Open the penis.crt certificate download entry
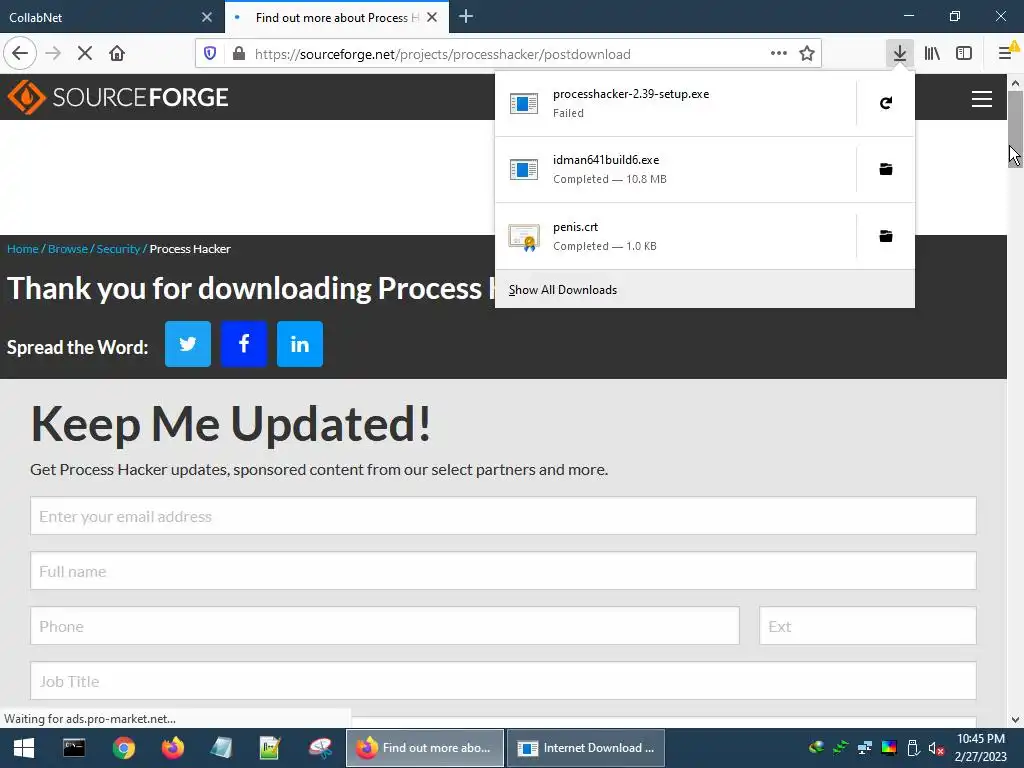Screen dimensions: 1024x768 pos(675,236)
